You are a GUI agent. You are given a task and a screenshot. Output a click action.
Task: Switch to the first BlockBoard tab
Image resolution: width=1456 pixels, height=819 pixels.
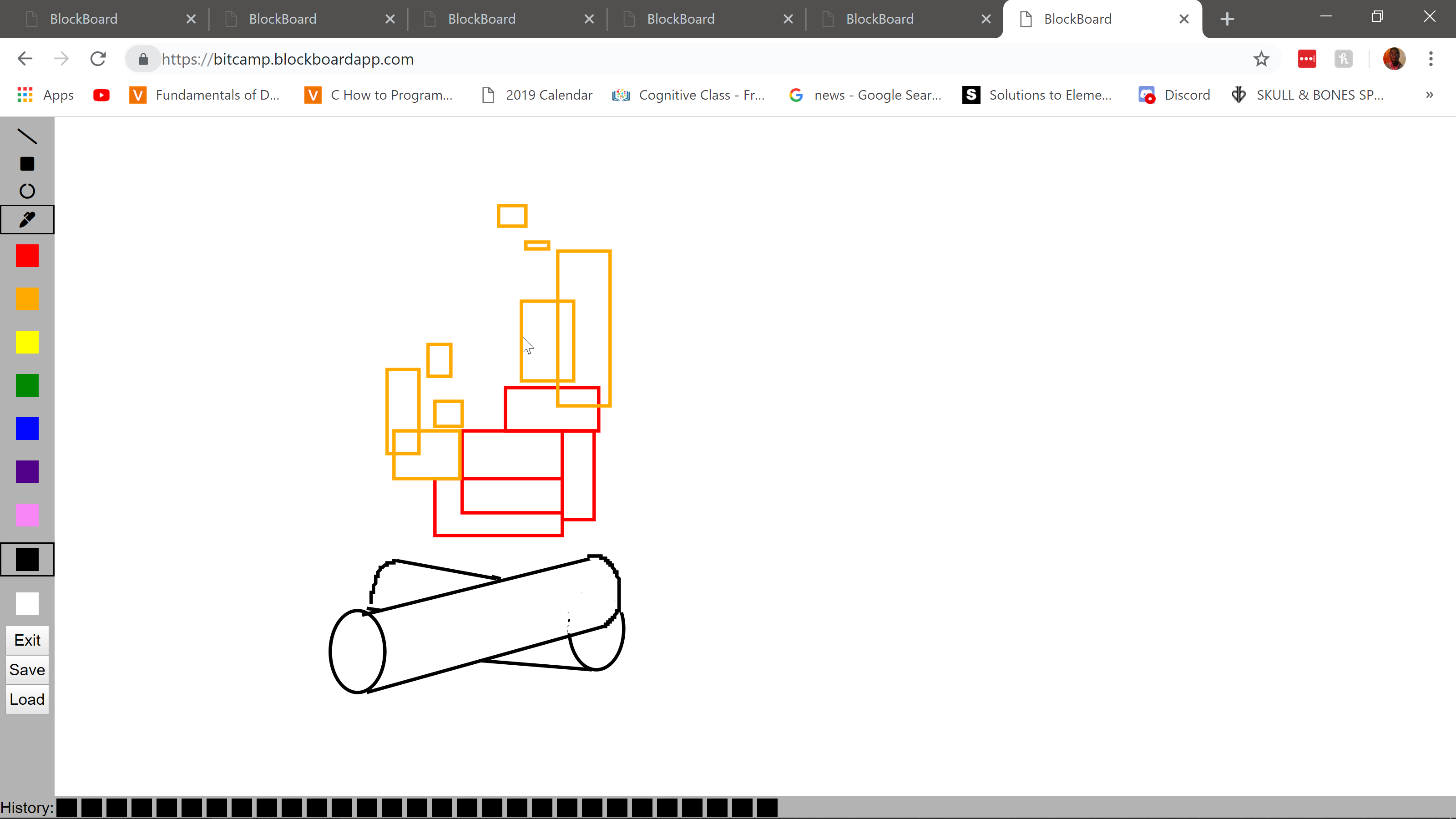coord(84,19)
